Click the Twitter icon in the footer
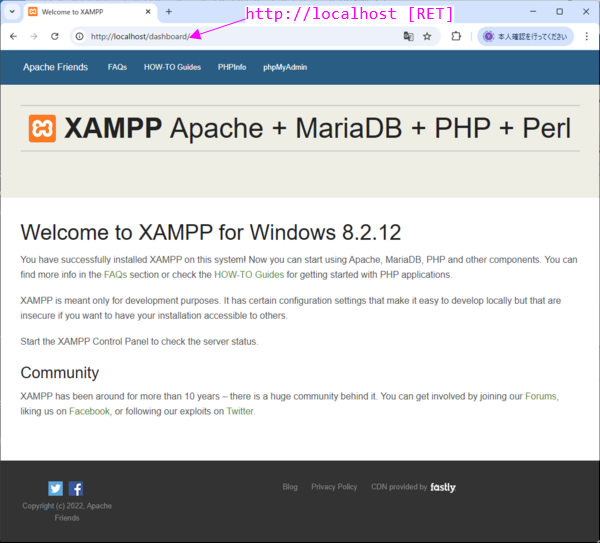The width and height of the screenshot is (600, 543). [55, 489]
